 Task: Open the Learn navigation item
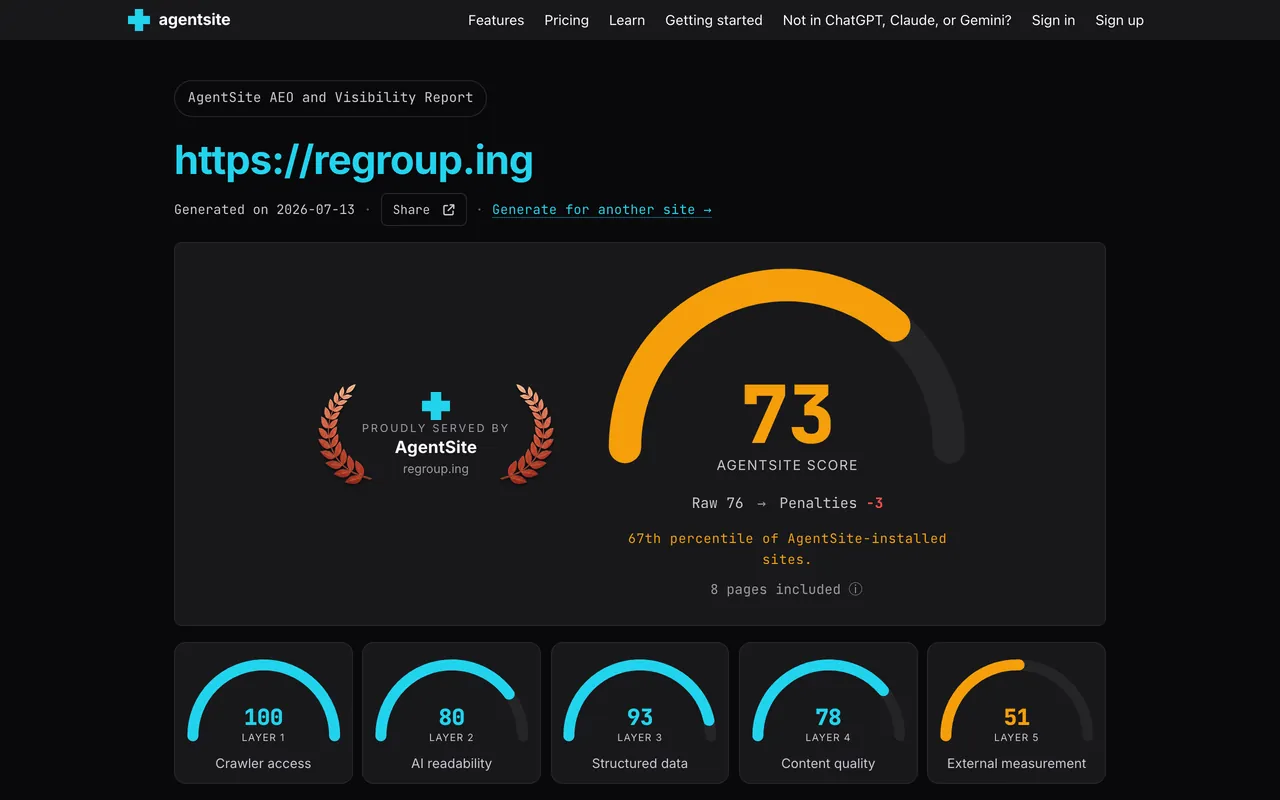(x=627, y=20)
